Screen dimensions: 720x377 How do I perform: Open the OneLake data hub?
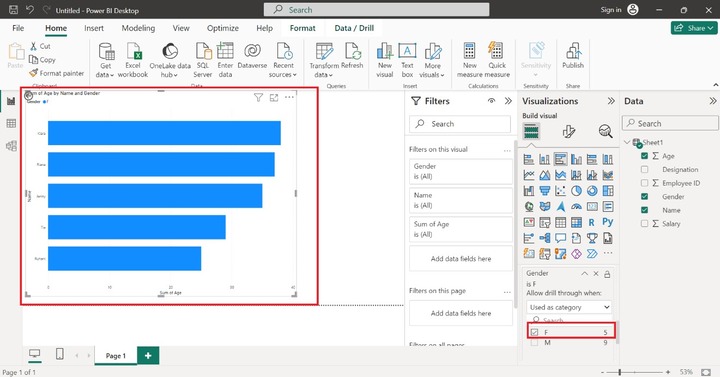pos(170,61)
